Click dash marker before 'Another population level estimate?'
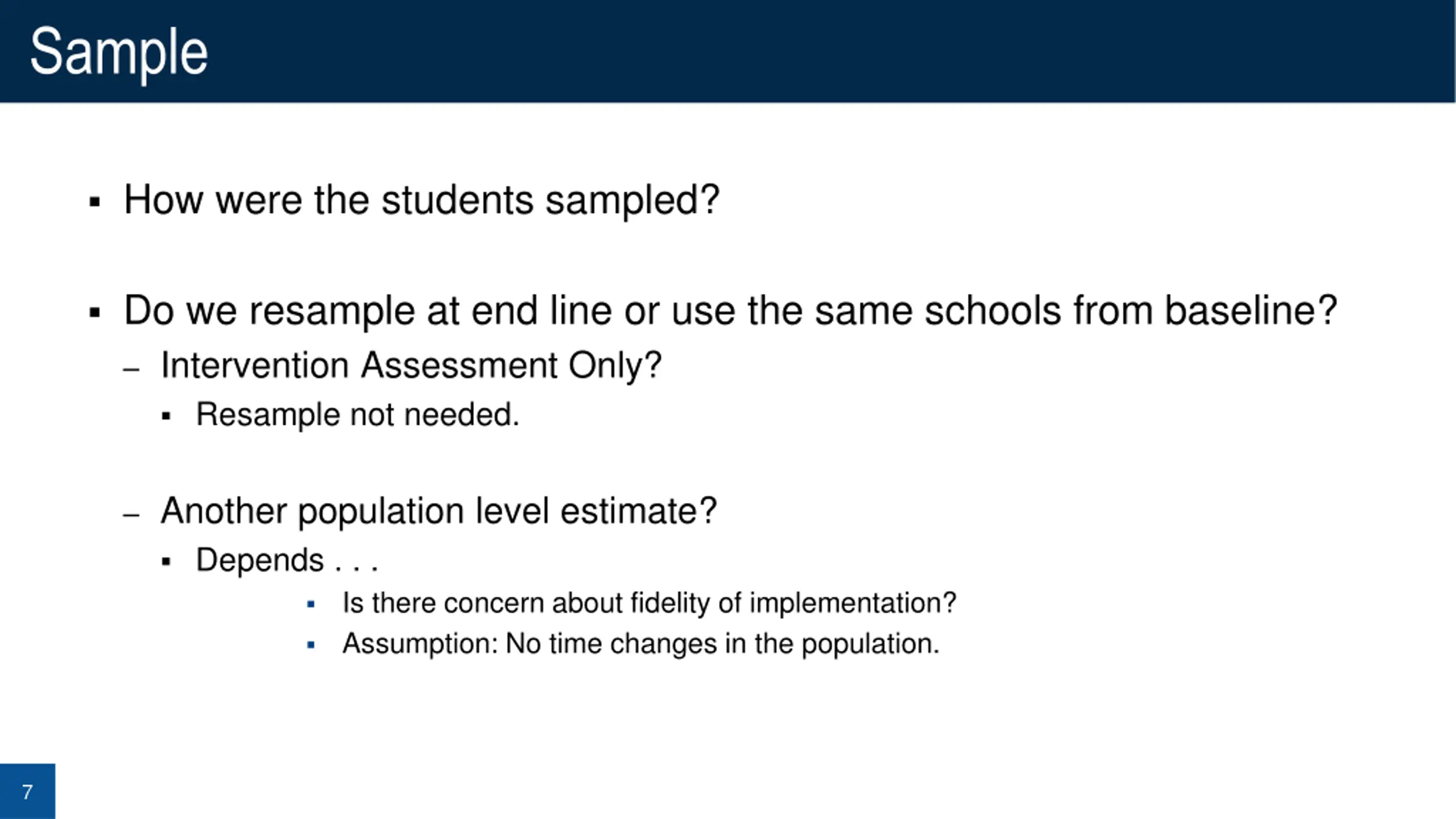 click(x=131, y=516)
